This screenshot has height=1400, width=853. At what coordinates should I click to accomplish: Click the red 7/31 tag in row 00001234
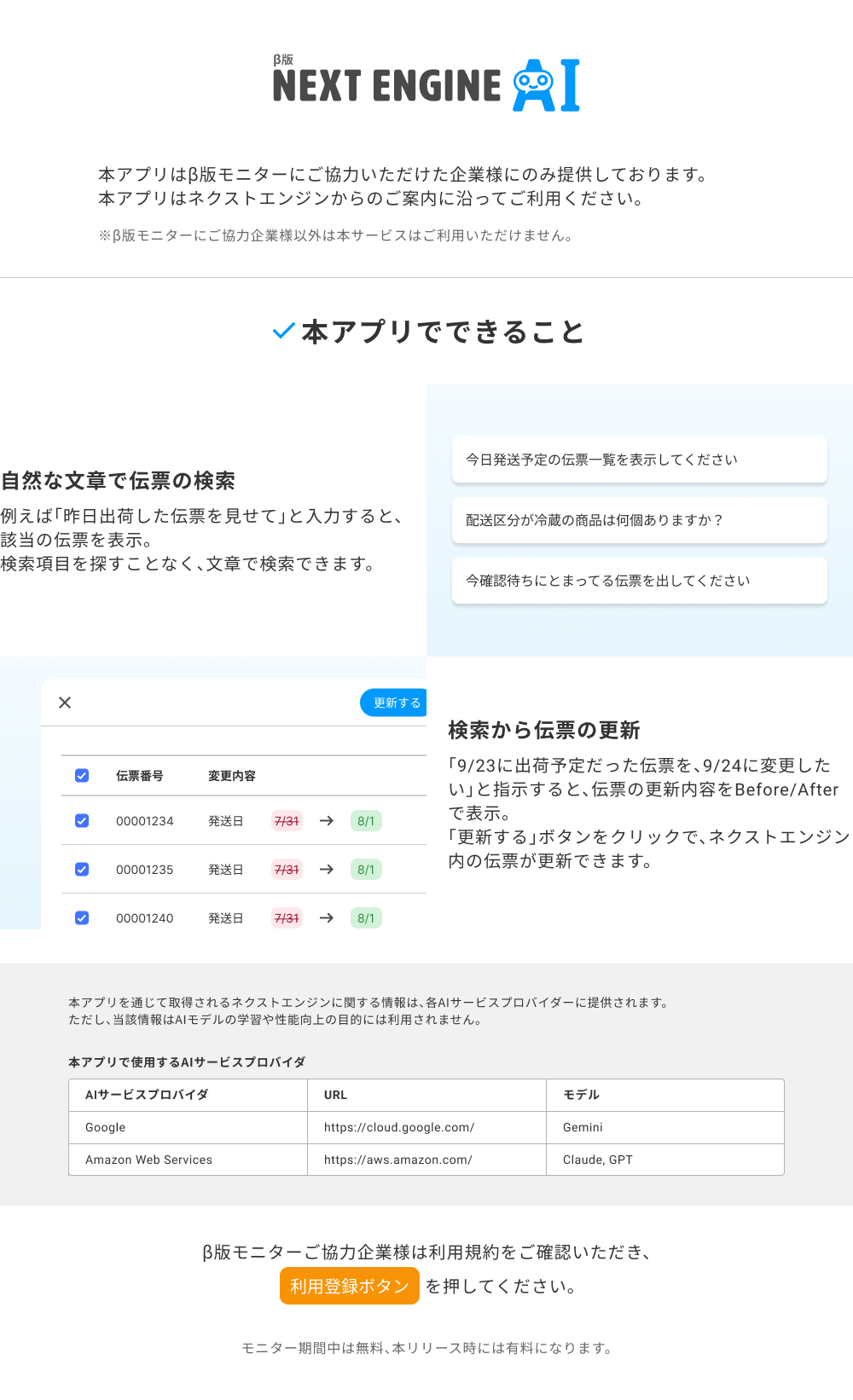click(287, 821)
